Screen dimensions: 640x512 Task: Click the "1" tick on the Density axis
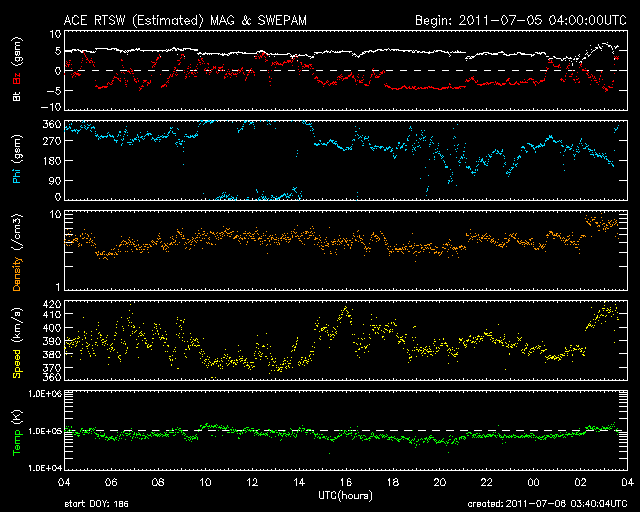click(58, 287)
